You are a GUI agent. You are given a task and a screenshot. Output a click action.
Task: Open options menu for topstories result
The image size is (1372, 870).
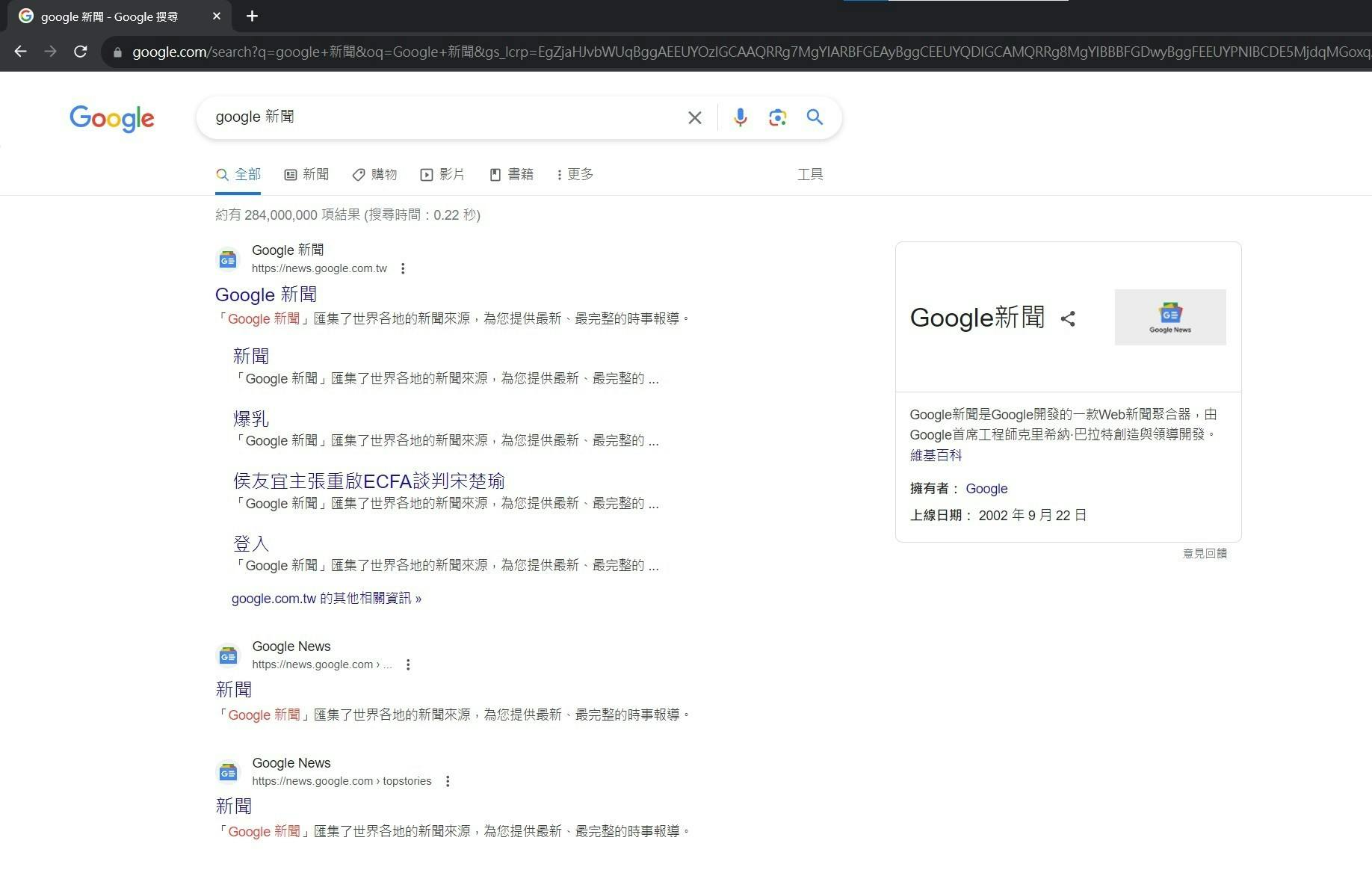click(448, 781)
